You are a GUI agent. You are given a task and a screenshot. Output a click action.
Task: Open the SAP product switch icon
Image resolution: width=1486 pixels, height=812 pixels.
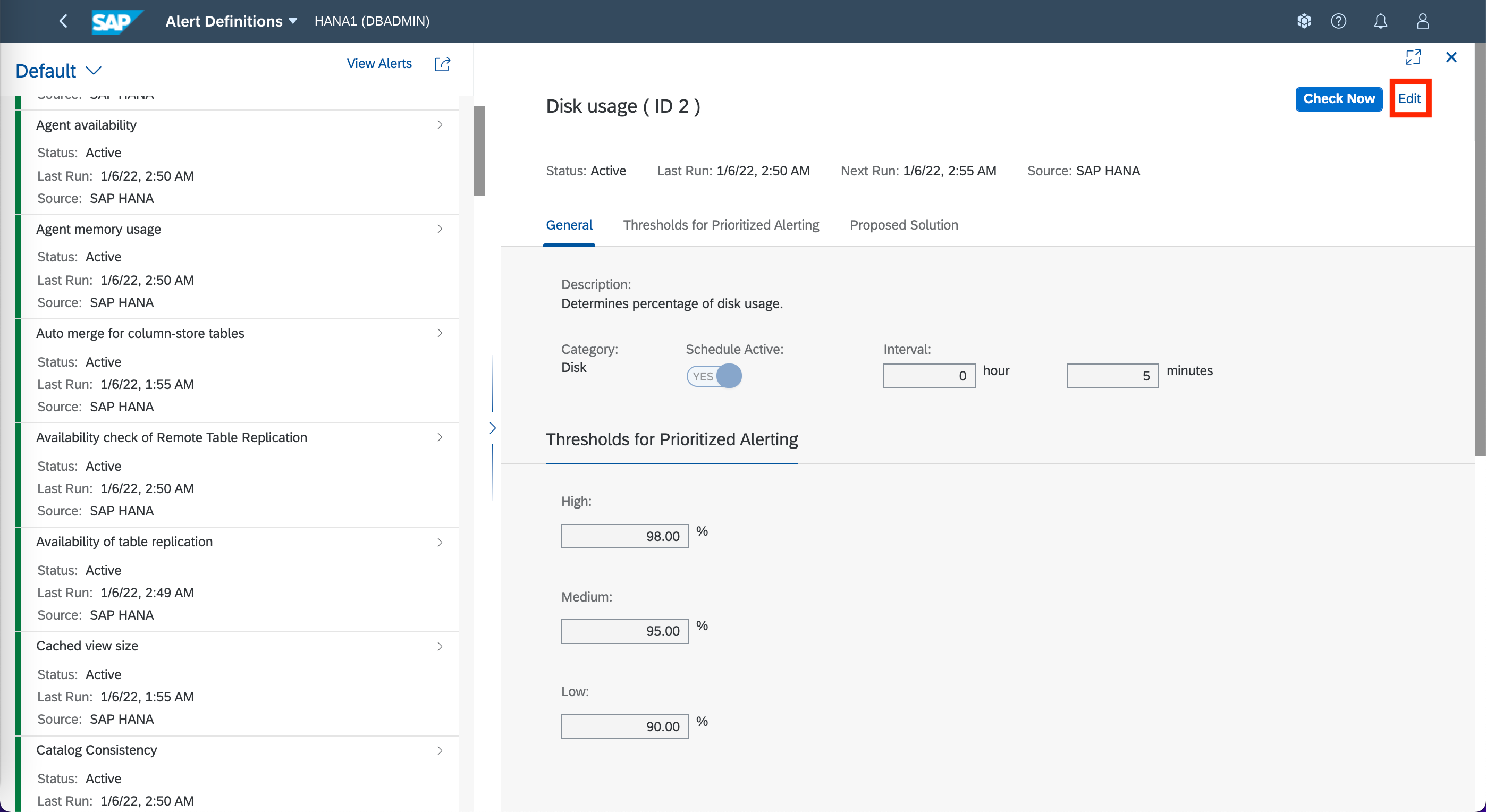(x=1304, y=21)
